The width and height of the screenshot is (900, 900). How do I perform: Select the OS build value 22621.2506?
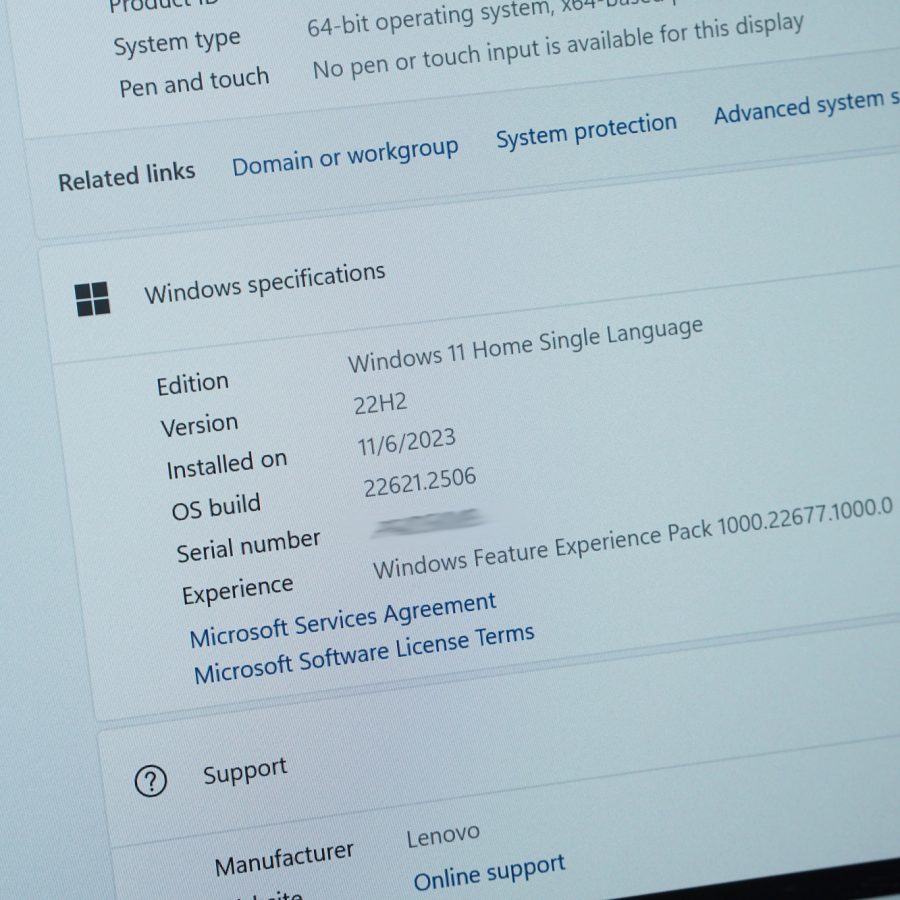click(x=420, y=482)
